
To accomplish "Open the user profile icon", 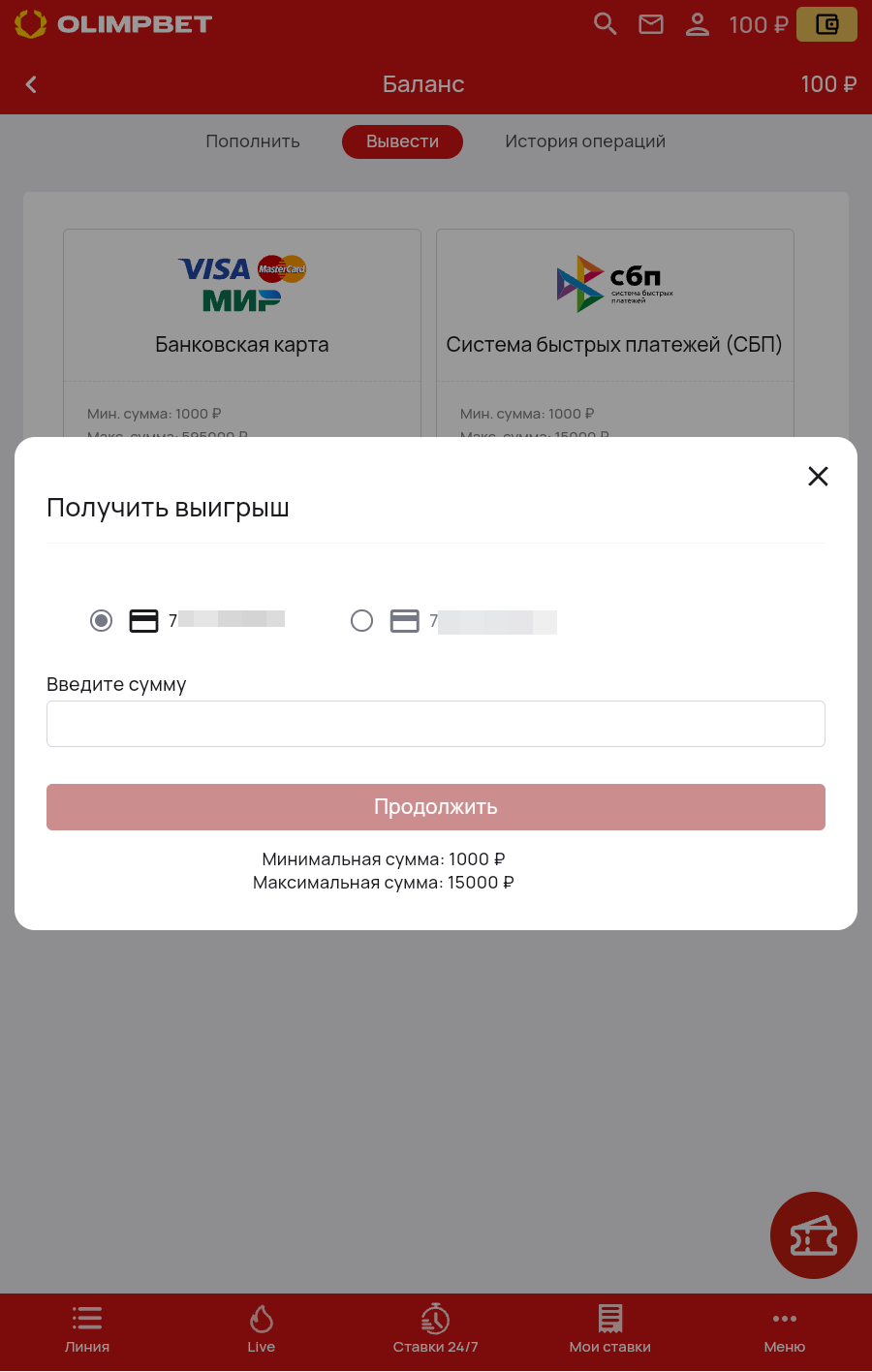I will 698,24.
